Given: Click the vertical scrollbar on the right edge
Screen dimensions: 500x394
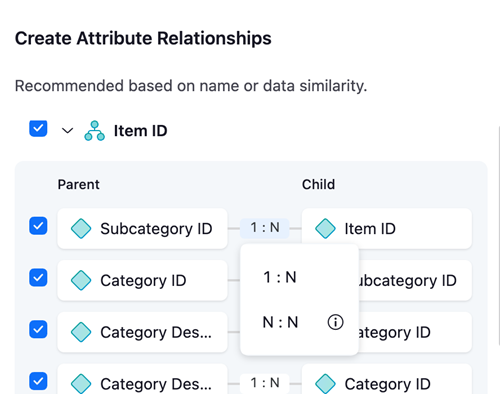Looking at the screenshot, I should [499, 236].
